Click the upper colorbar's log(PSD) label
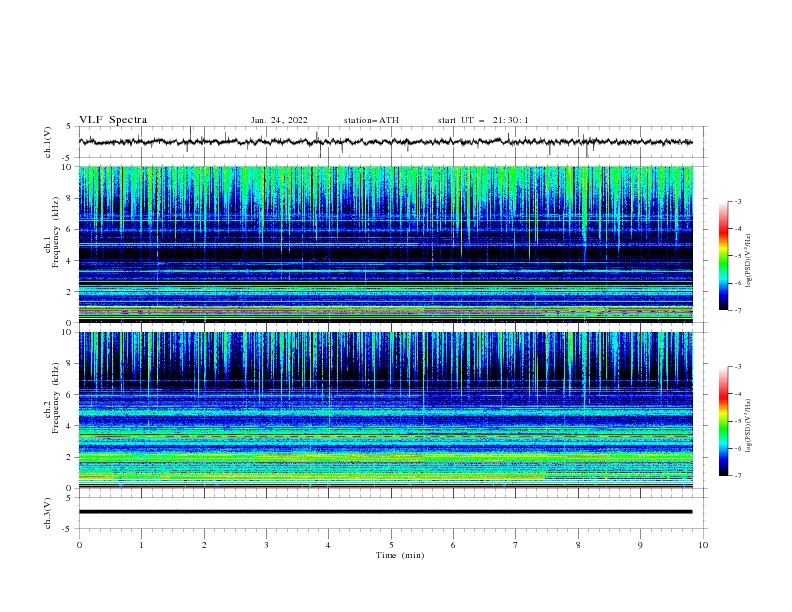Screen dimensions: 792x612 click(749, 261)
